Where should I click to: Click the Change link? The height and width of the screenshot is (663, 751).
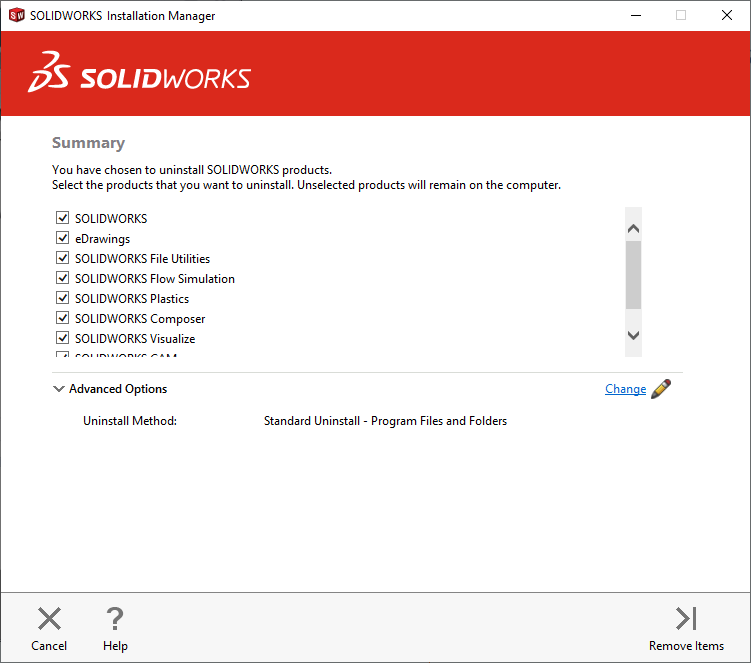click(x=626, y=389)
